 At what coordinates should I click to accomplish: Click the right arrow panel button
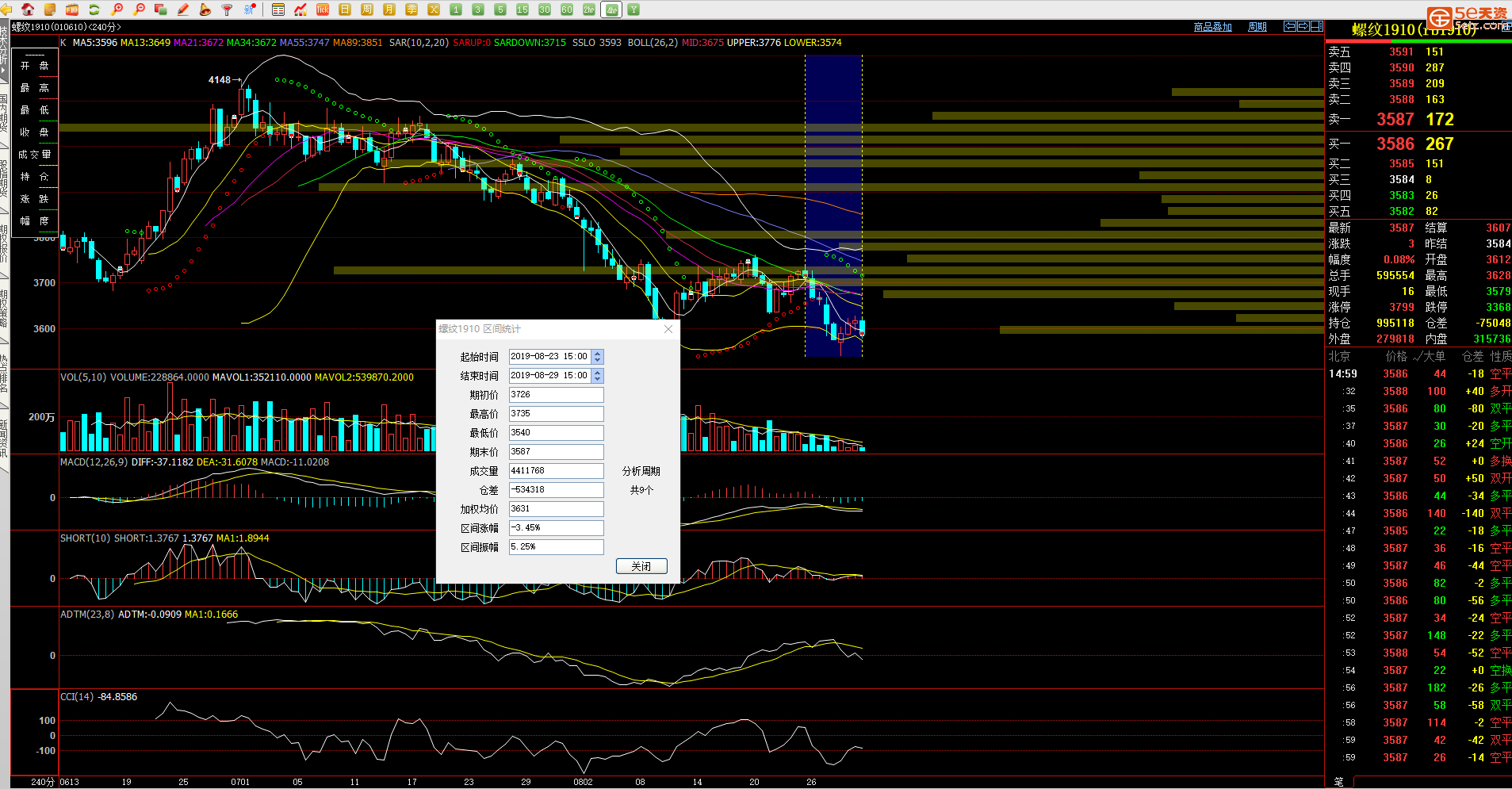click(1303, 26)
